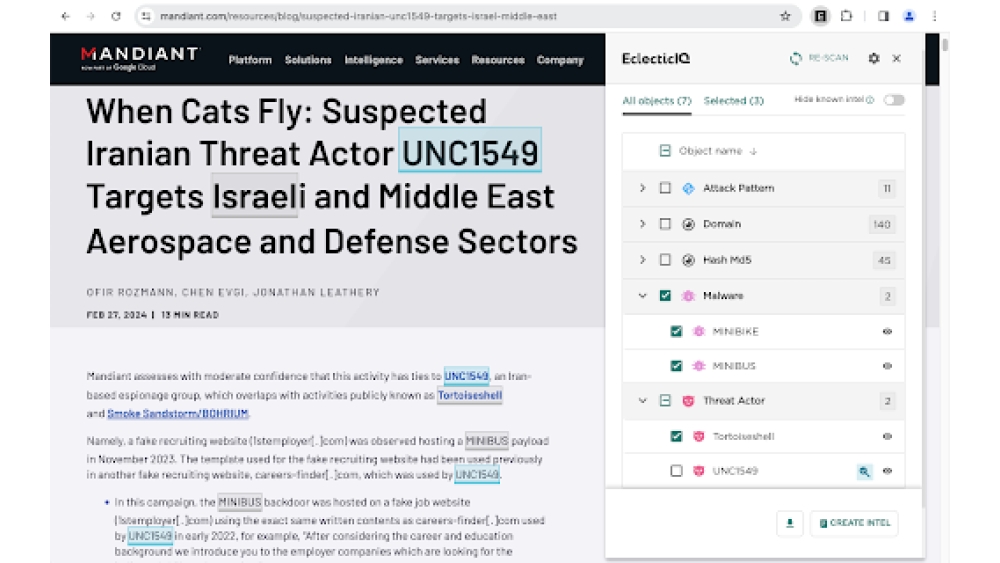Open the Resources menu
The height and width of the screenshot is (563, 1000).
point(498,60)
